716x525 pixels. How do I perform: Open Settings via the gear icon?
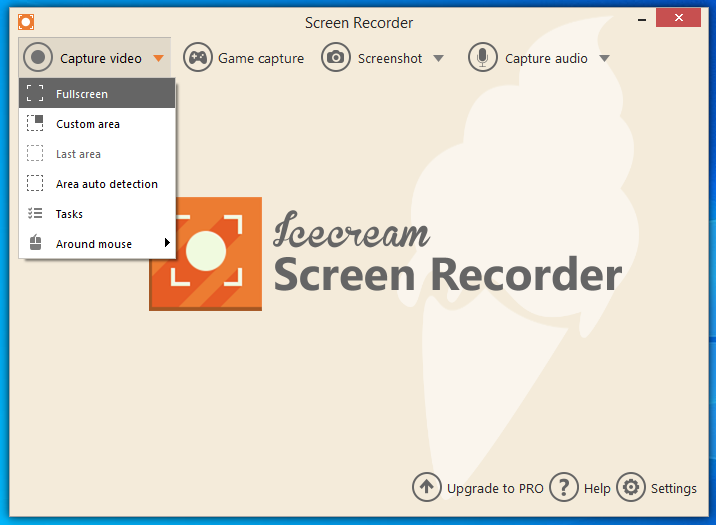coord(631,488)
